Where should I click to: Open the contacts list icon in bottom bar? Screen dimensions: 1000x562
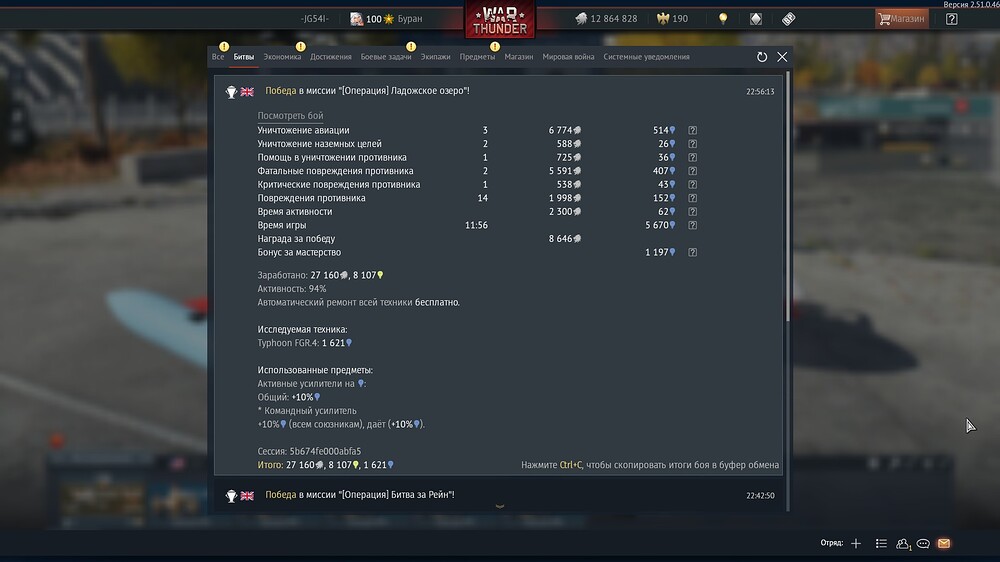coord(881,544)
